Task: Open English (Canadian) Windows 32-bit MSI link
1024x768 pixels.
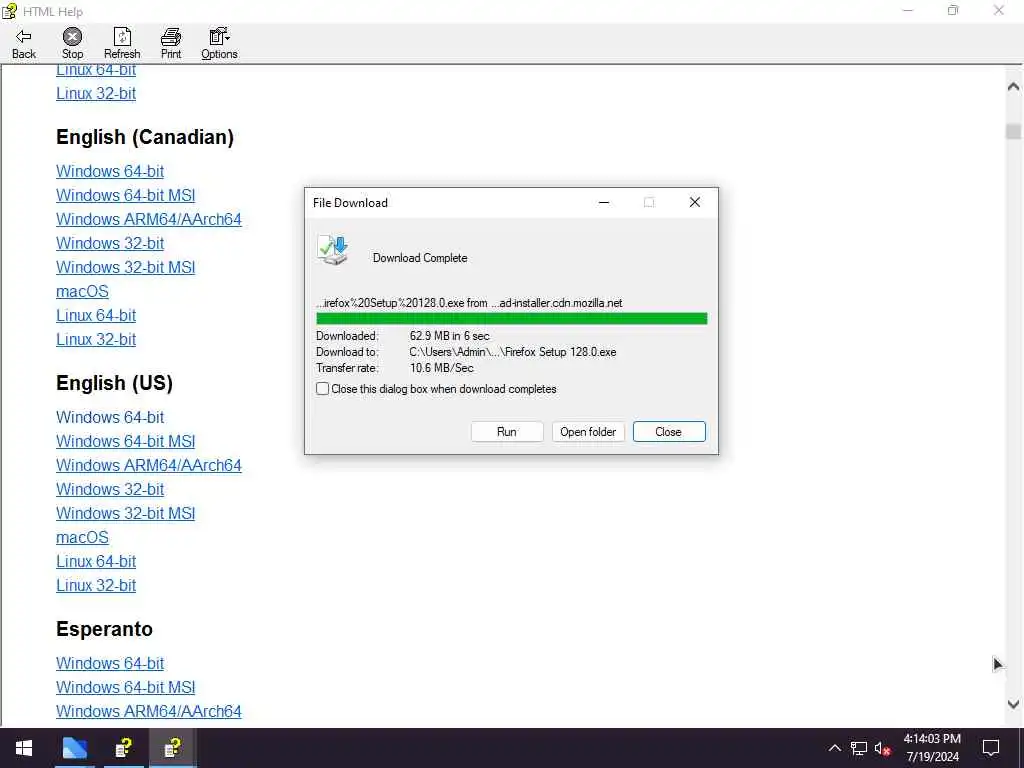Action: [x=125, y=267]
